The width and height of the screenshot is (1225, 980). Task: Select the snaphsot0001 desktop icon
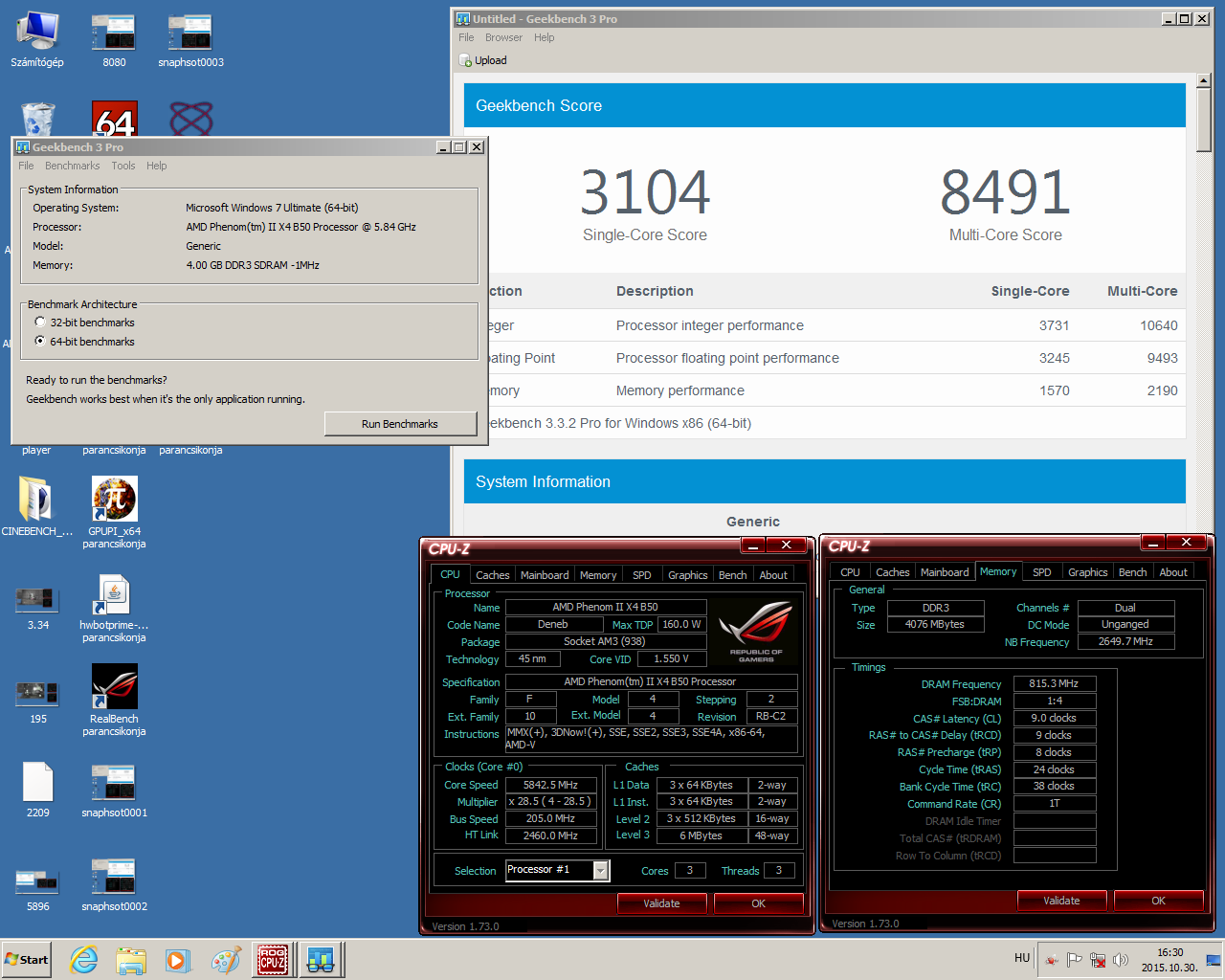click(x=114, y=791)
